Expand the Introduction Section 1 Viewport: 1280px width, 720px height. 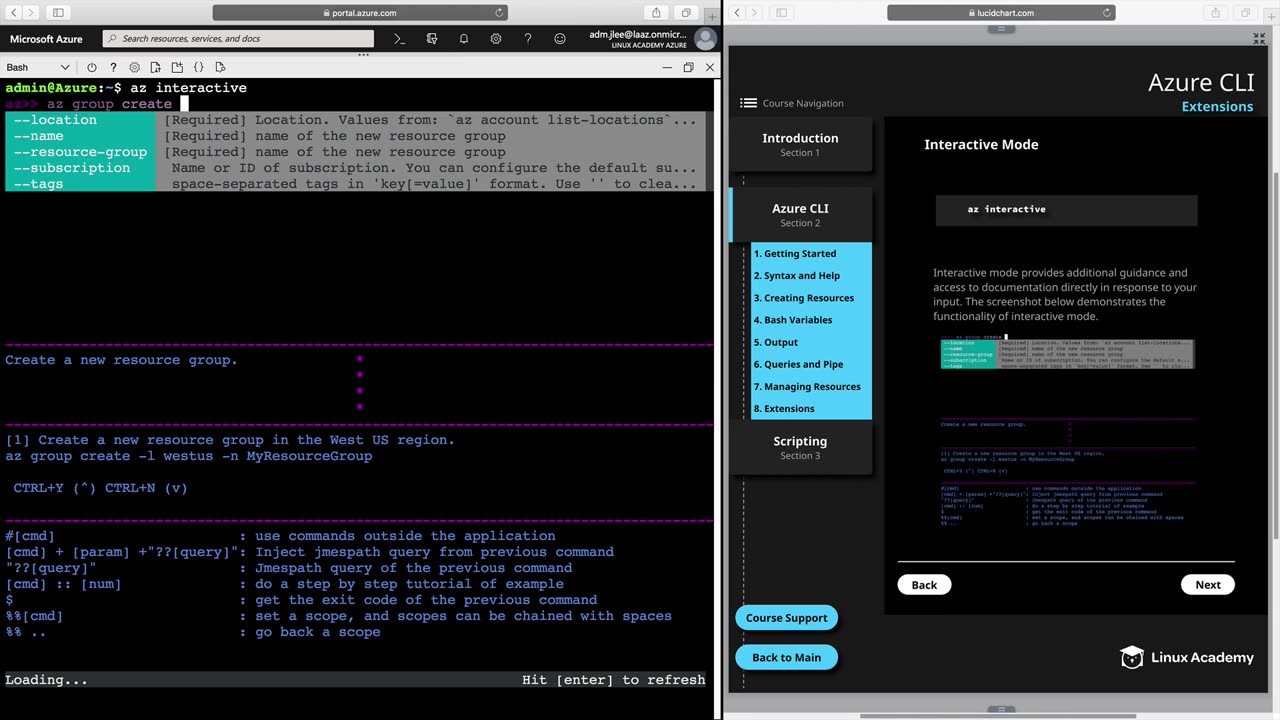(800, 144)
